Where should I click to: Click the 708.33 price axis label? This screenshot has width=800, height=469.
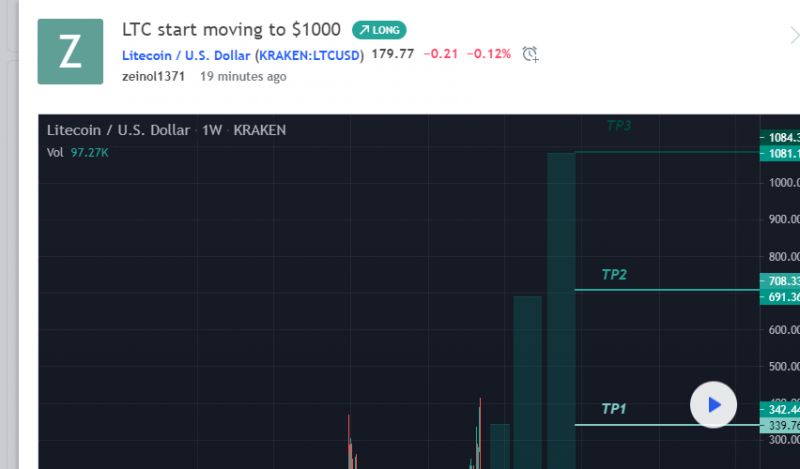pyautogui.click(x=780, y=281)
